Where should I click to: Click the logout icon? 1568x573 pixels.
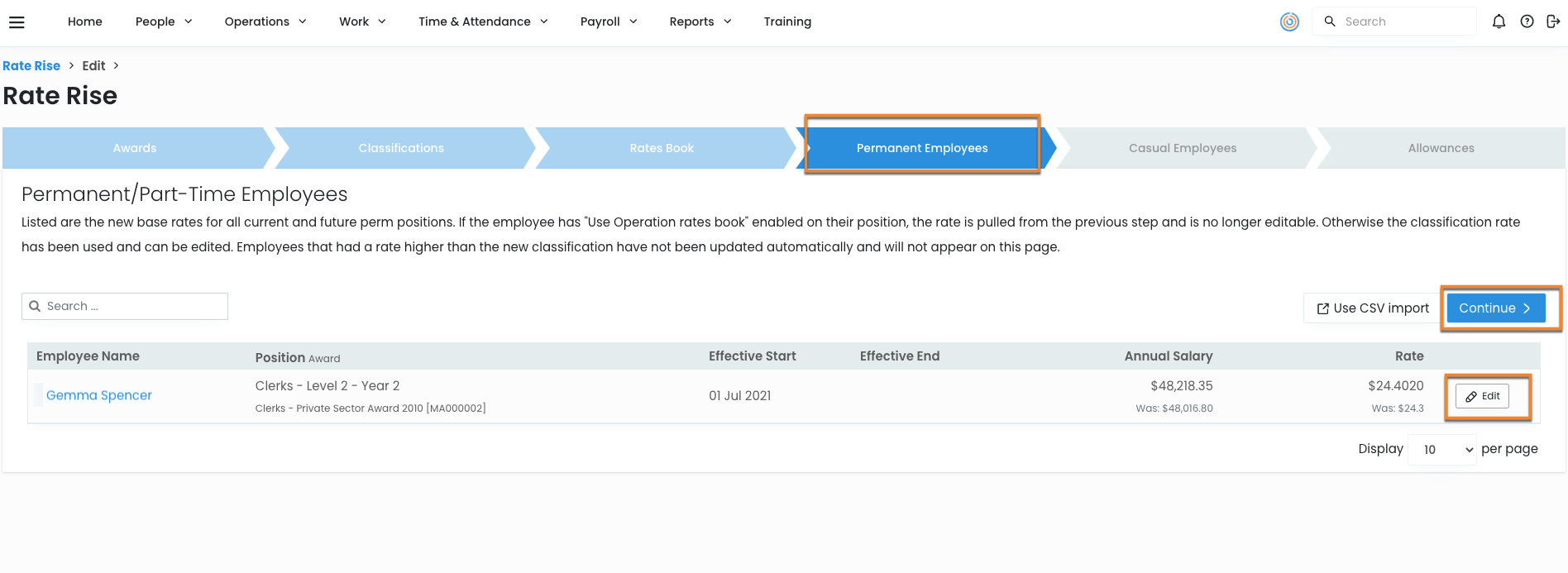tap(1553, 21)
